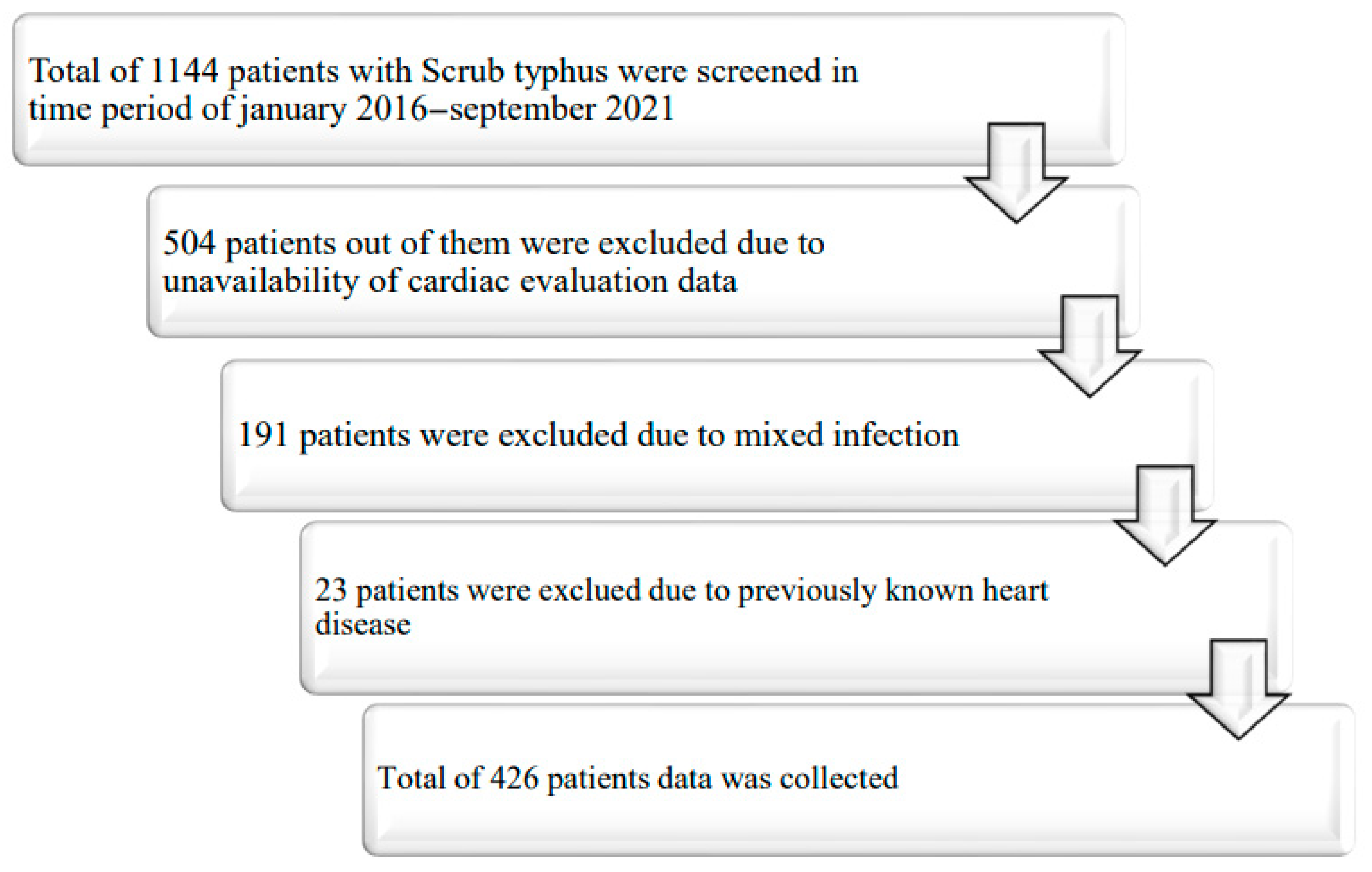The image size is (1372, 872).
Task: Click the word "disease" in the fourth box
Action: 363,624
